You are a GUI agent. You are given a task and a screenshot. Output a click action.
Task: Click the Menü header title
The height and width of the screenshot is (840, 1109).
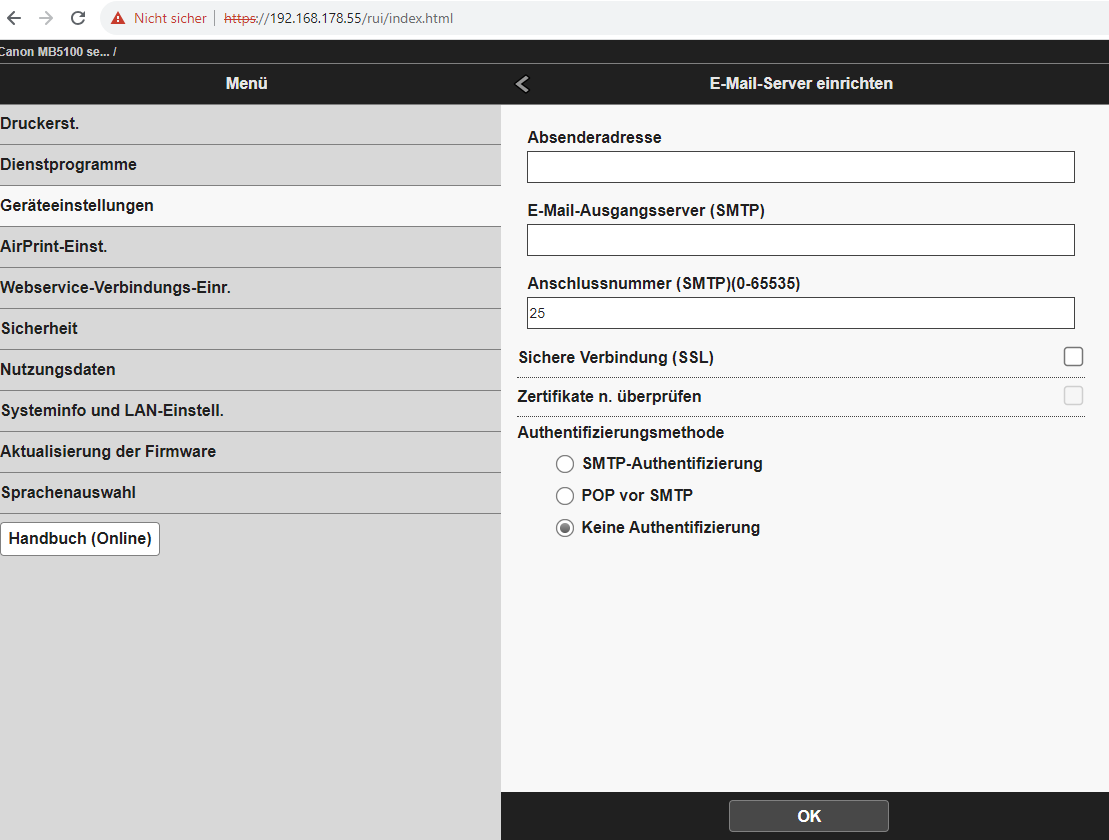(x=246, y=83)
